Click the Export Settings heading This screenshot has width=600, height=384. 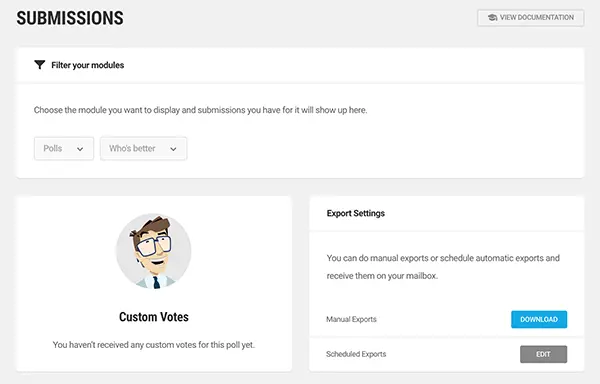355,213
